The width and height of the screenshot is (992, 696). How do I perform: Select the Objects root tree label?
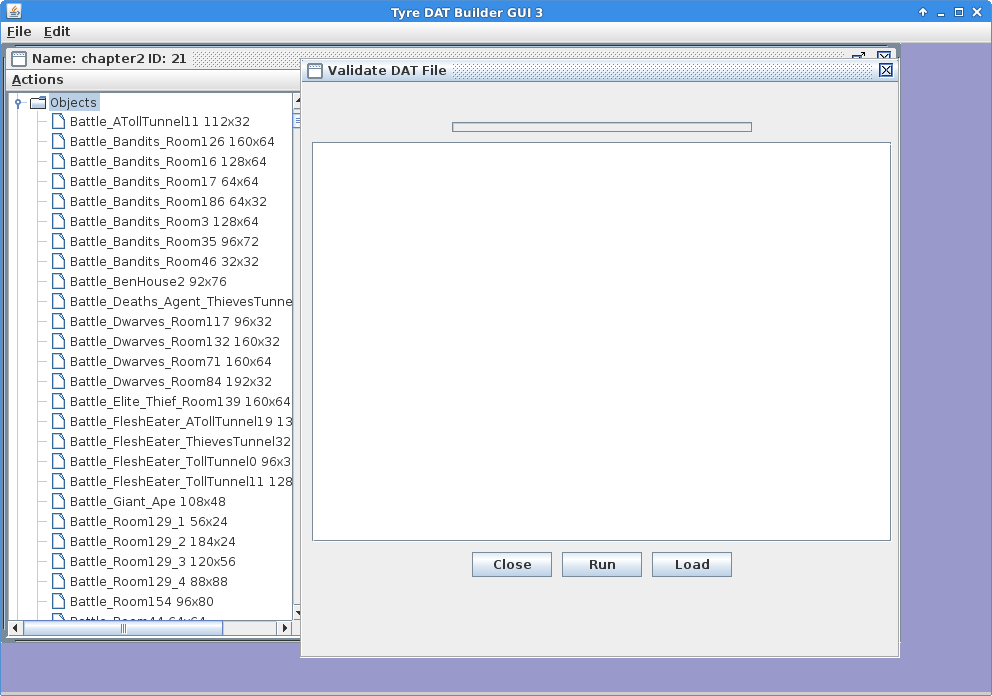(x=73, y=103)
